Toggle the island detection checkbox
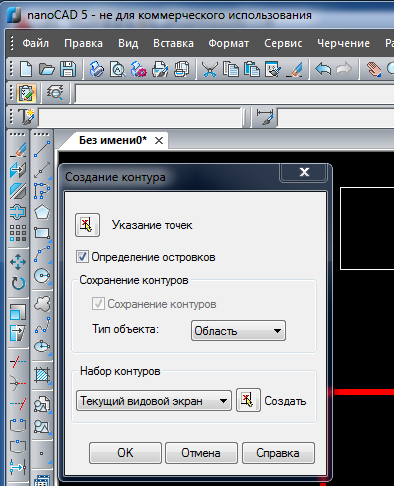This screenshot has width=394, height=486. pyautogui.click(x=82, y=257)
